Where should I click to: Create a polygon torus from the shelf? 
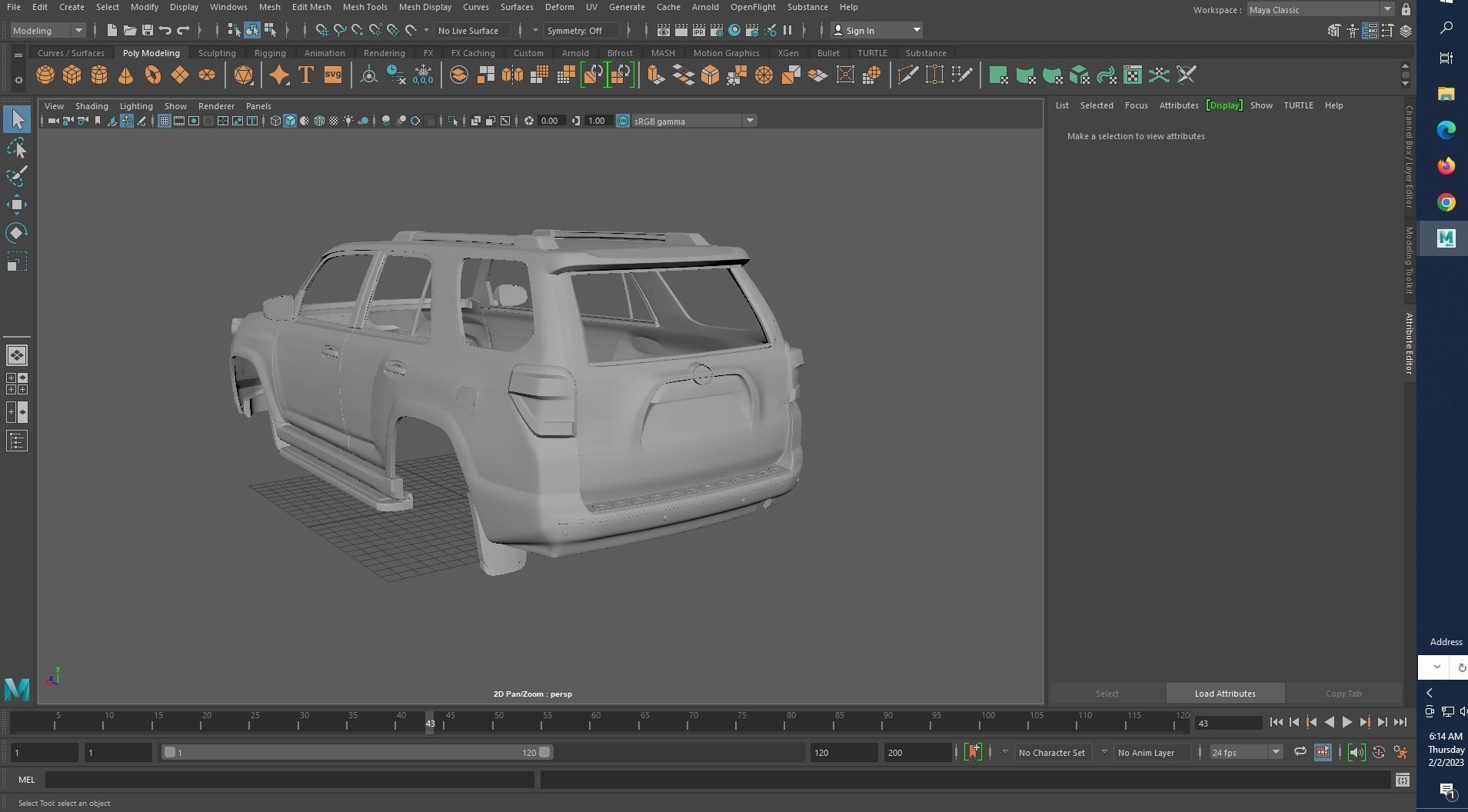[153, 75]
